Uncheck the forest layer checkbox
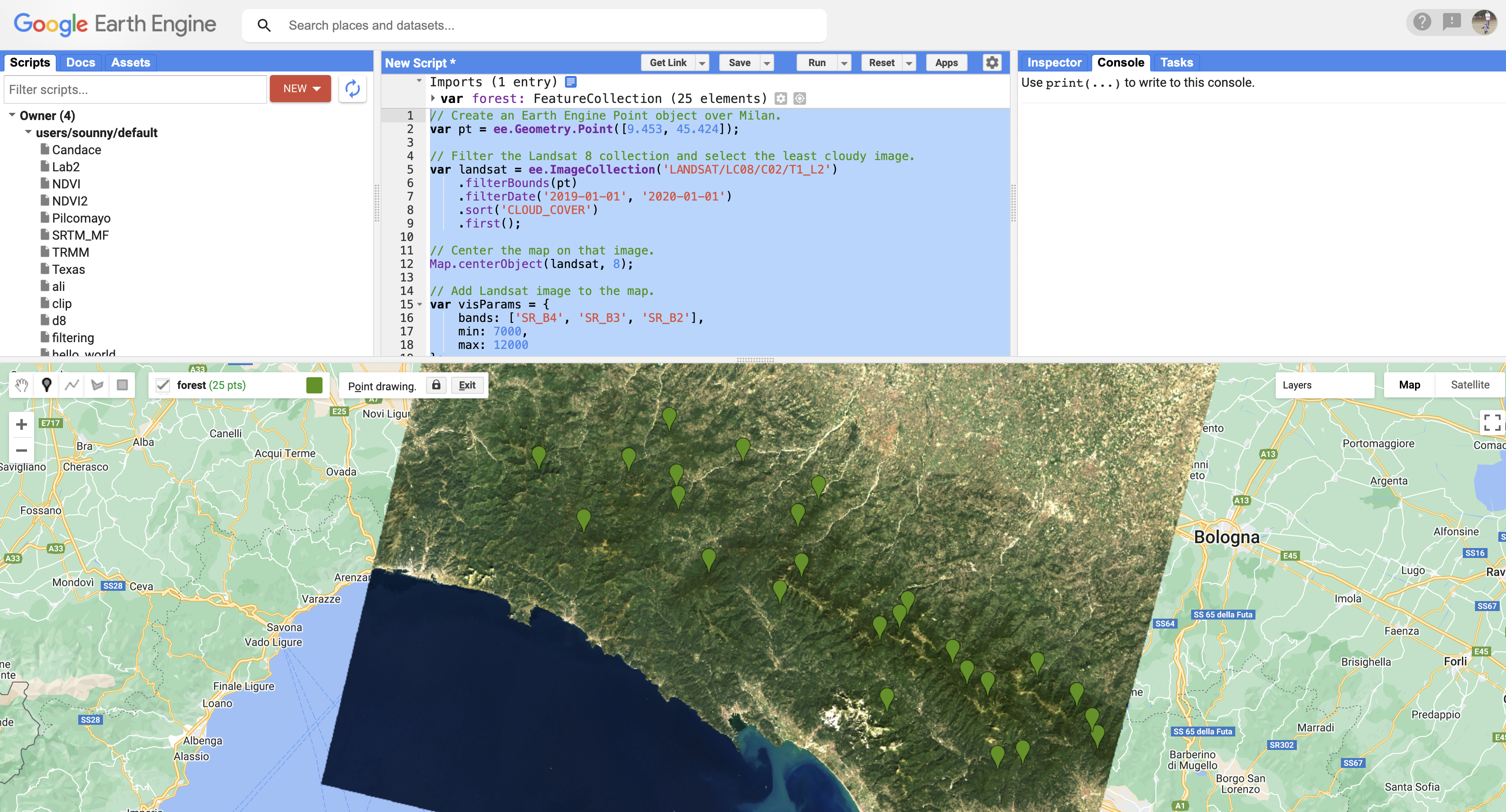 click(163, 386)
